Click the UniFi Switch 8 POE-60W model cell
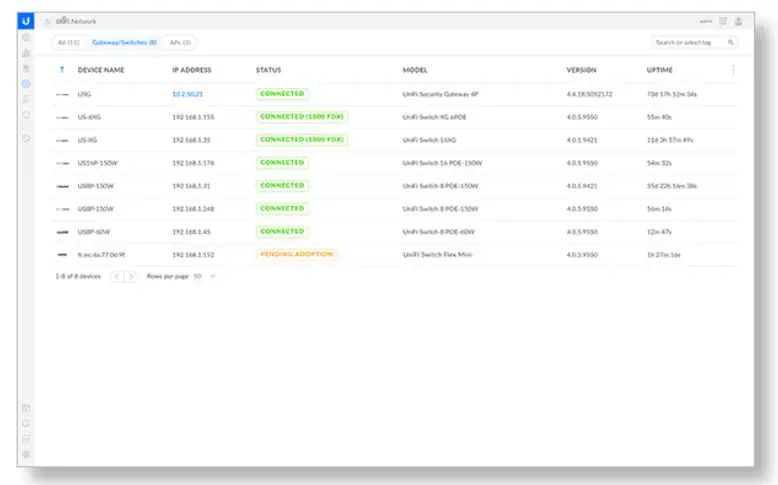 coord(439,232)
